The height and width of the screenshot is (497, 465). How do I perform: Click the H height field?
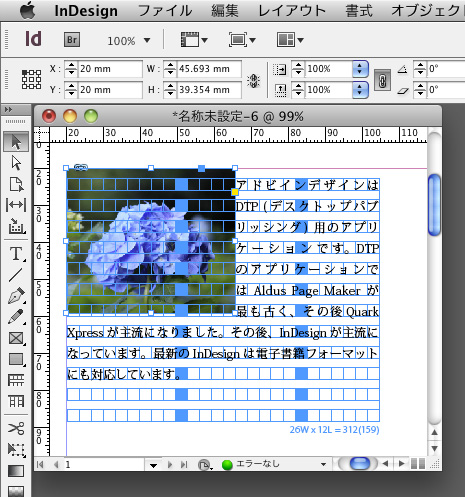(x=209, y=90)
